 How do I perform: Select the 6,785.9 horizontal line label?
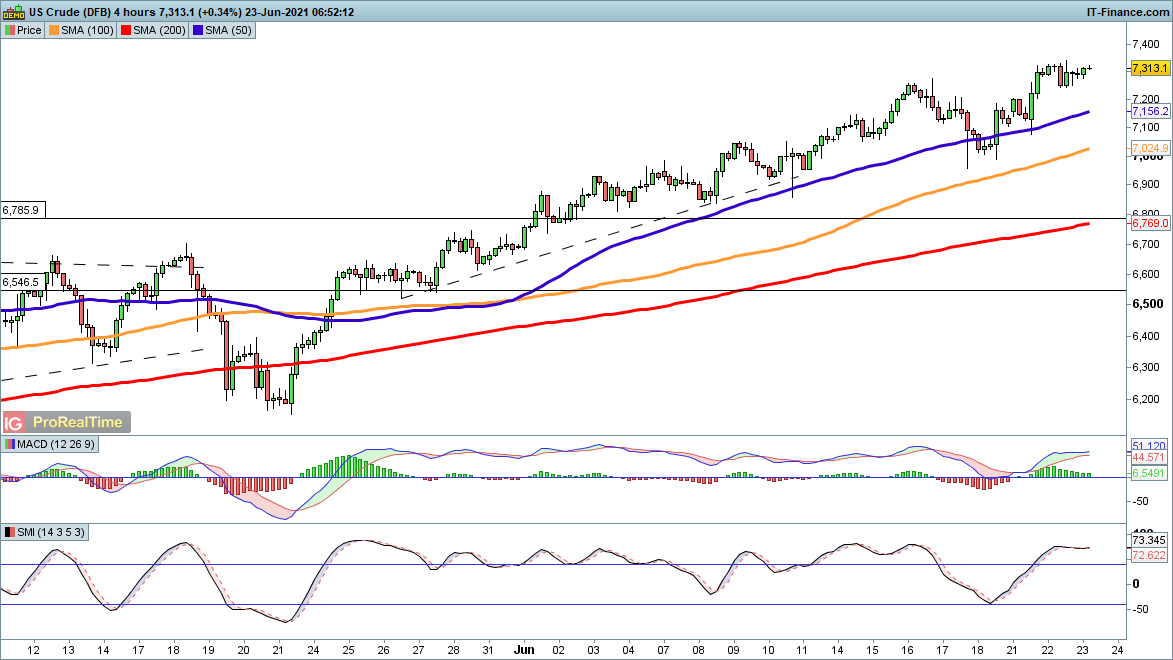21,211
